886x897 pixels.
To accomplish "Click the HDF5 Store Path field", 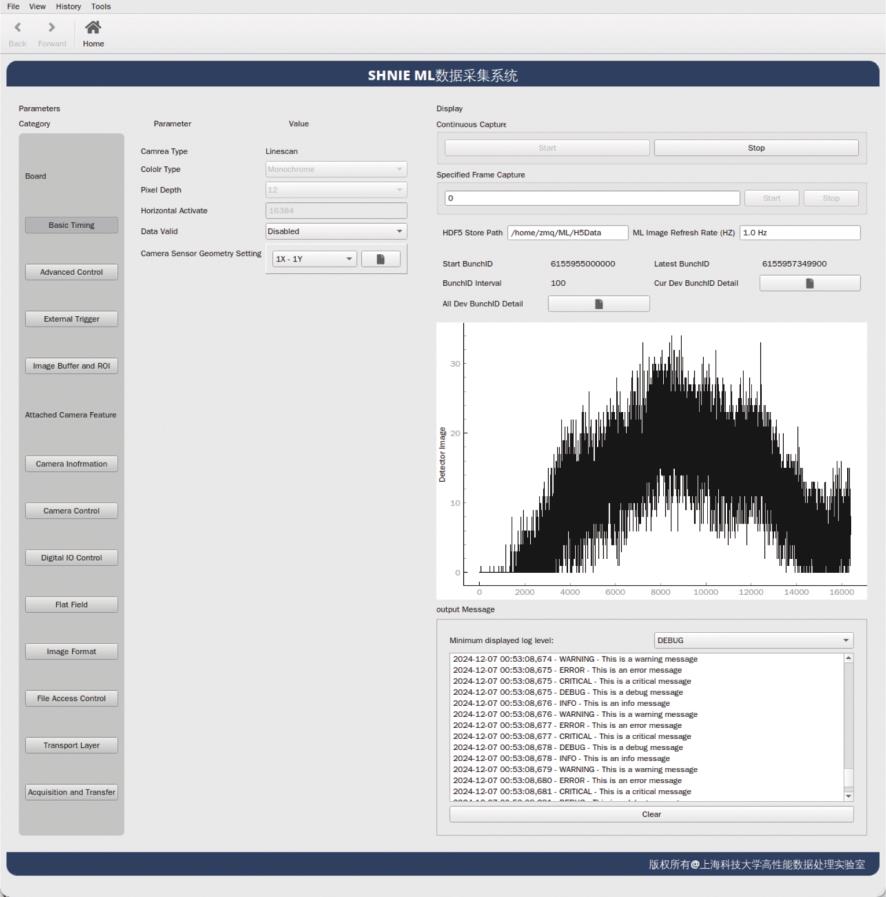I will click(567, 232).
